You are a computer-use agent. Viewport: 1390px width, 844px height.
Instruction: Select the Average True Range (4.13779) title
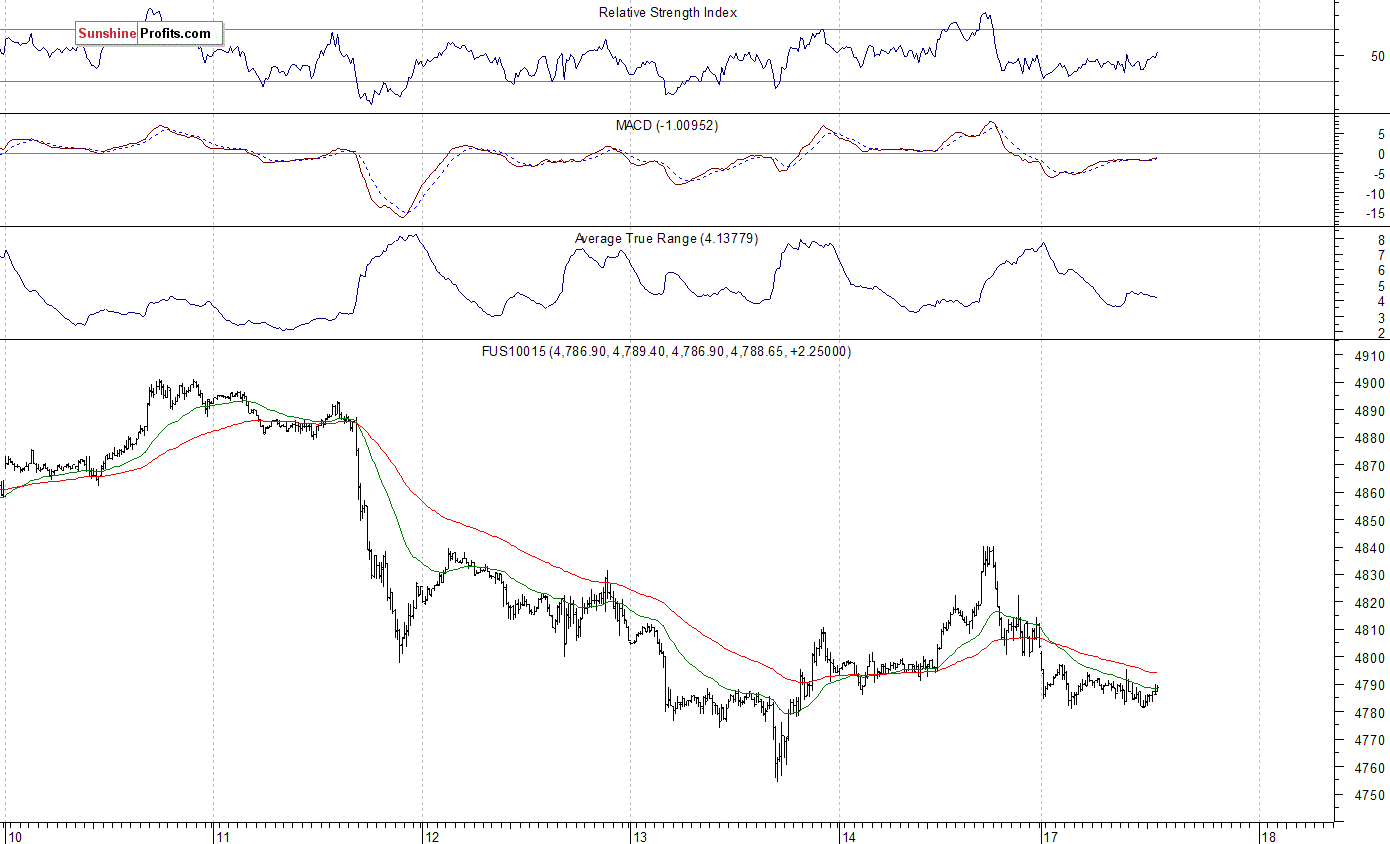click(x=666, y=238)
